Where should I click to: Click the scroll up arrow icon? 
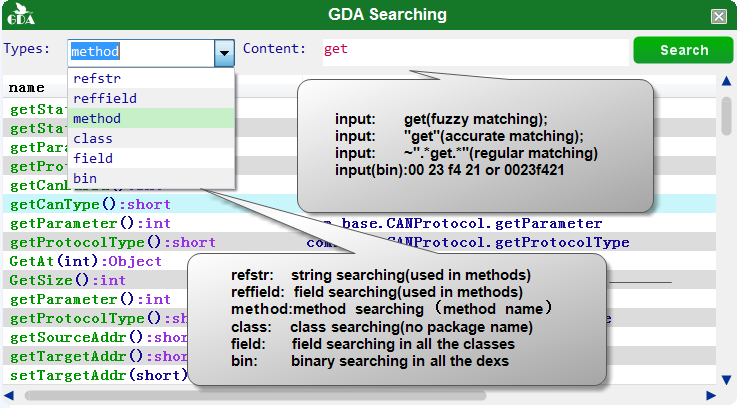tap(726, 81)
